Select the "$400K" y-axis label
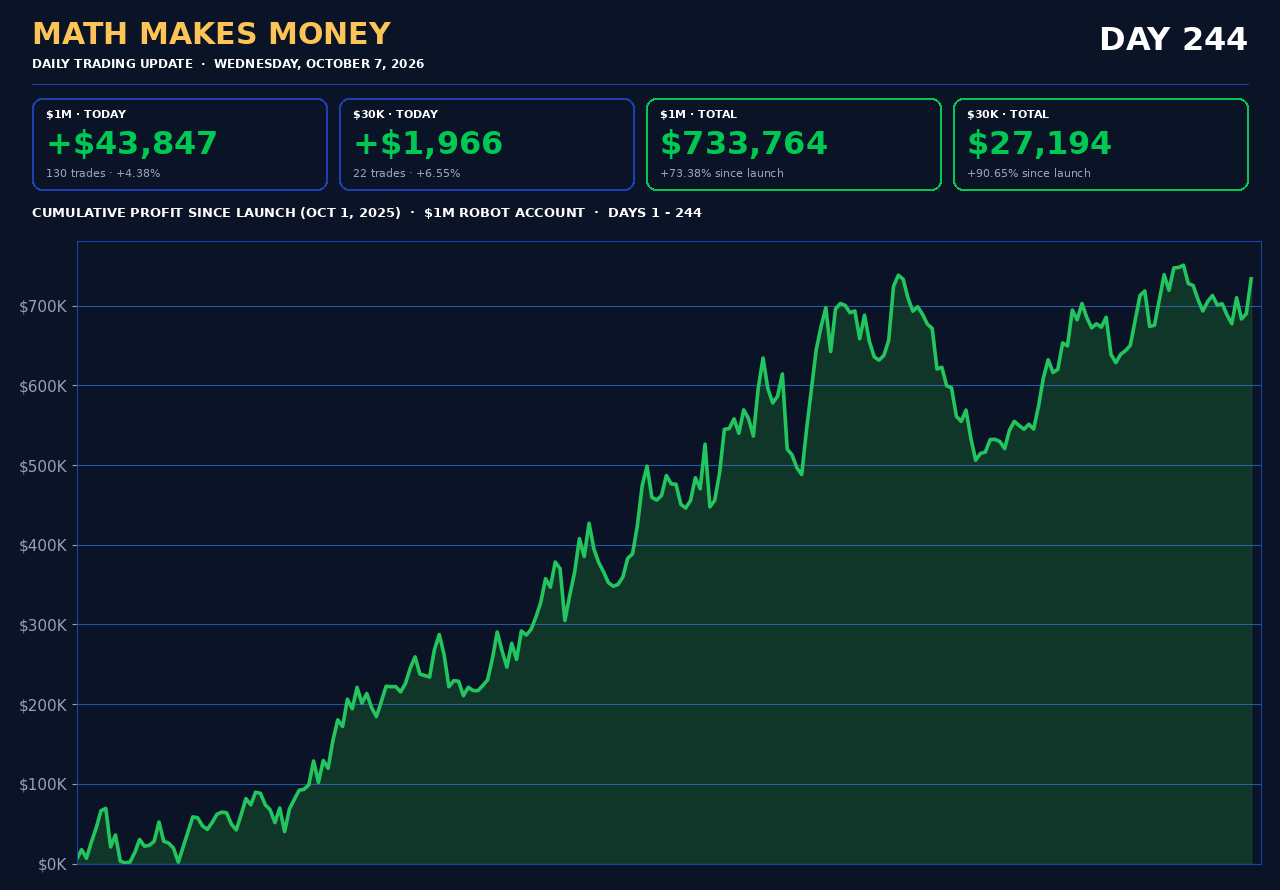 [43, 545]
